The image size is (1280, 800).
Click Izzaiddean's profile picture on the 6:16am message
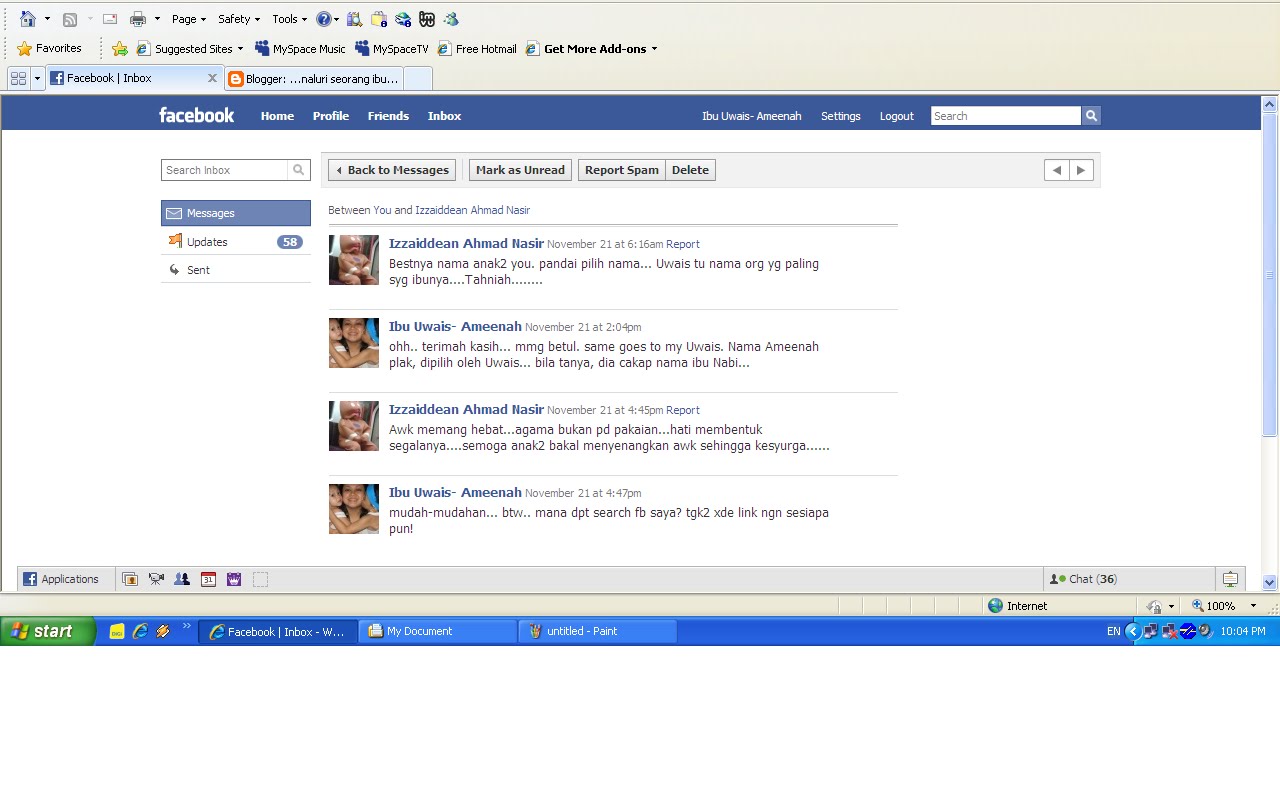point(354,260)
